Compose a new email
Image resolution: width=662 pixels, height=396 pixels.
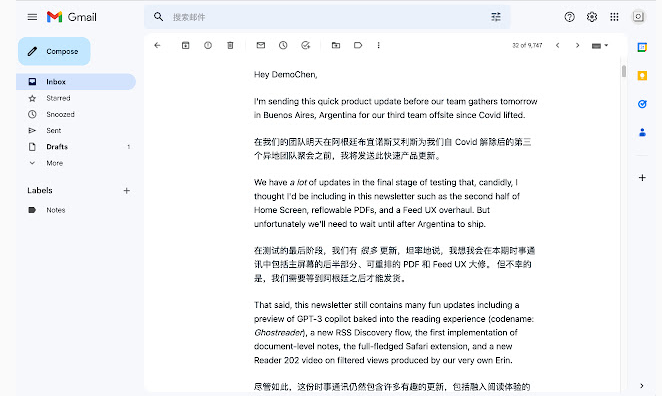click(54, 51)
